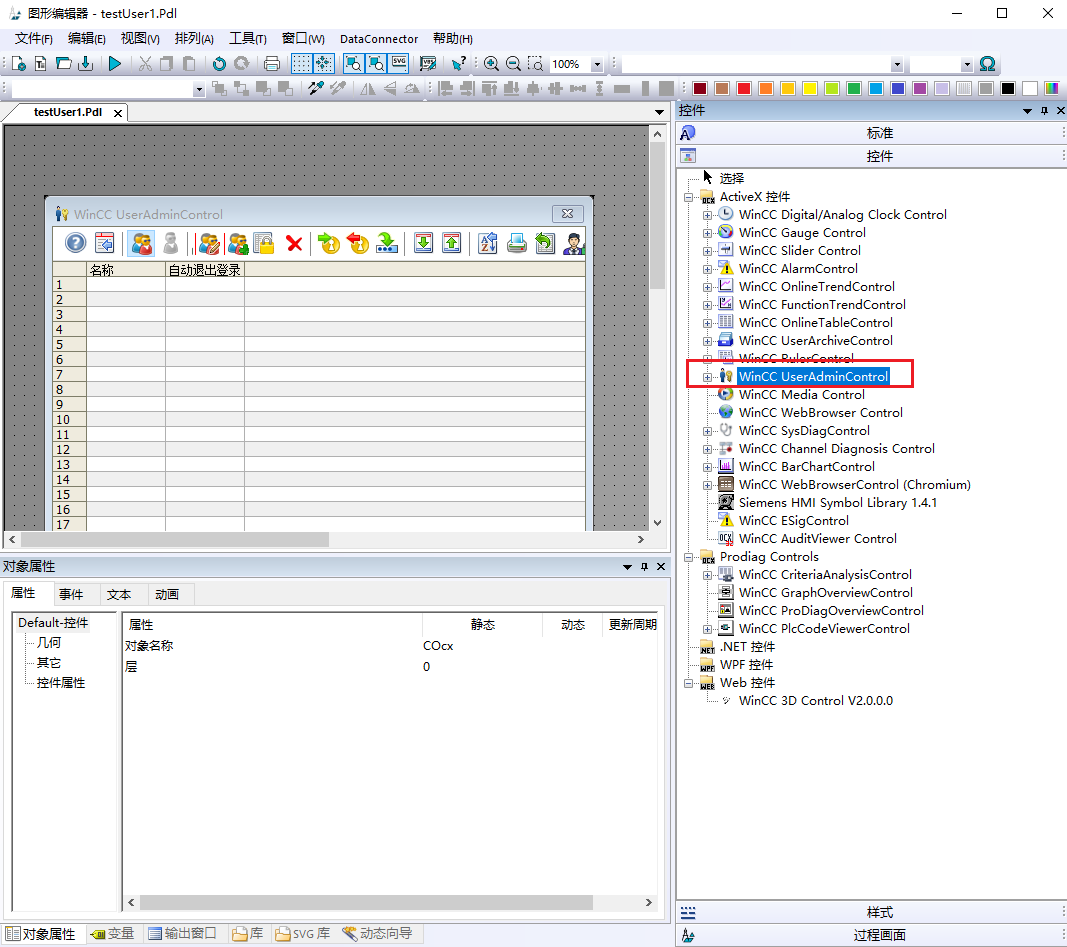Click the runtime play button in toolbar
This screenshot has width=1067, height=947.
115,64
